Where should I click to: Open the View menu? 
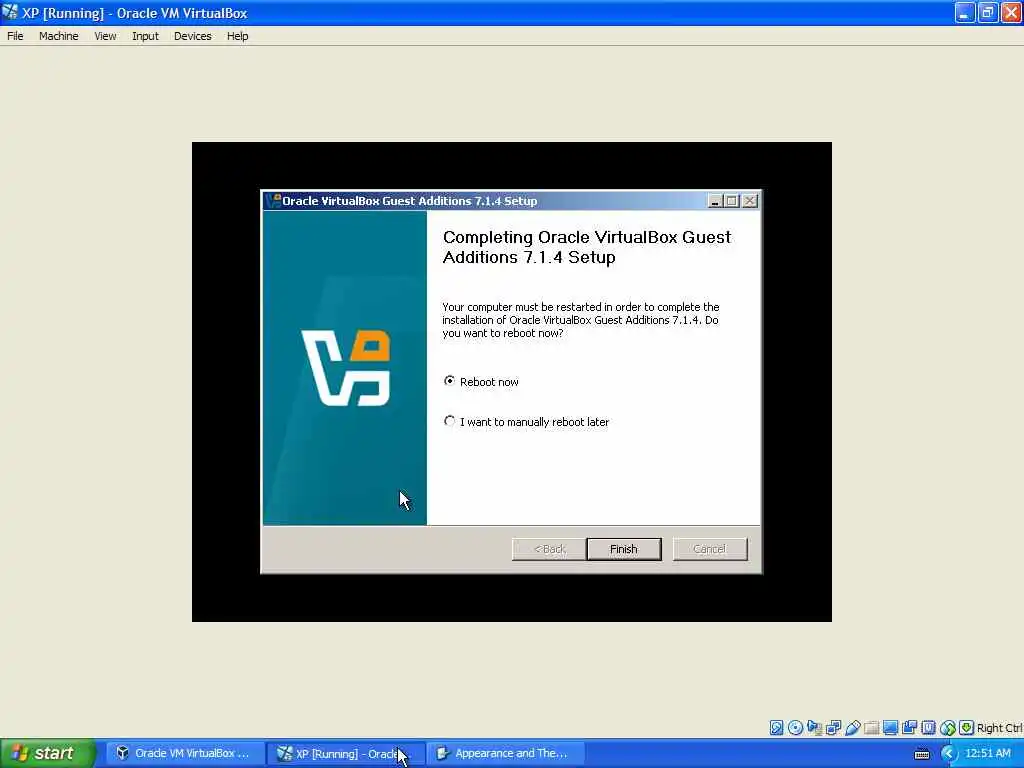(x=105, y=36)
